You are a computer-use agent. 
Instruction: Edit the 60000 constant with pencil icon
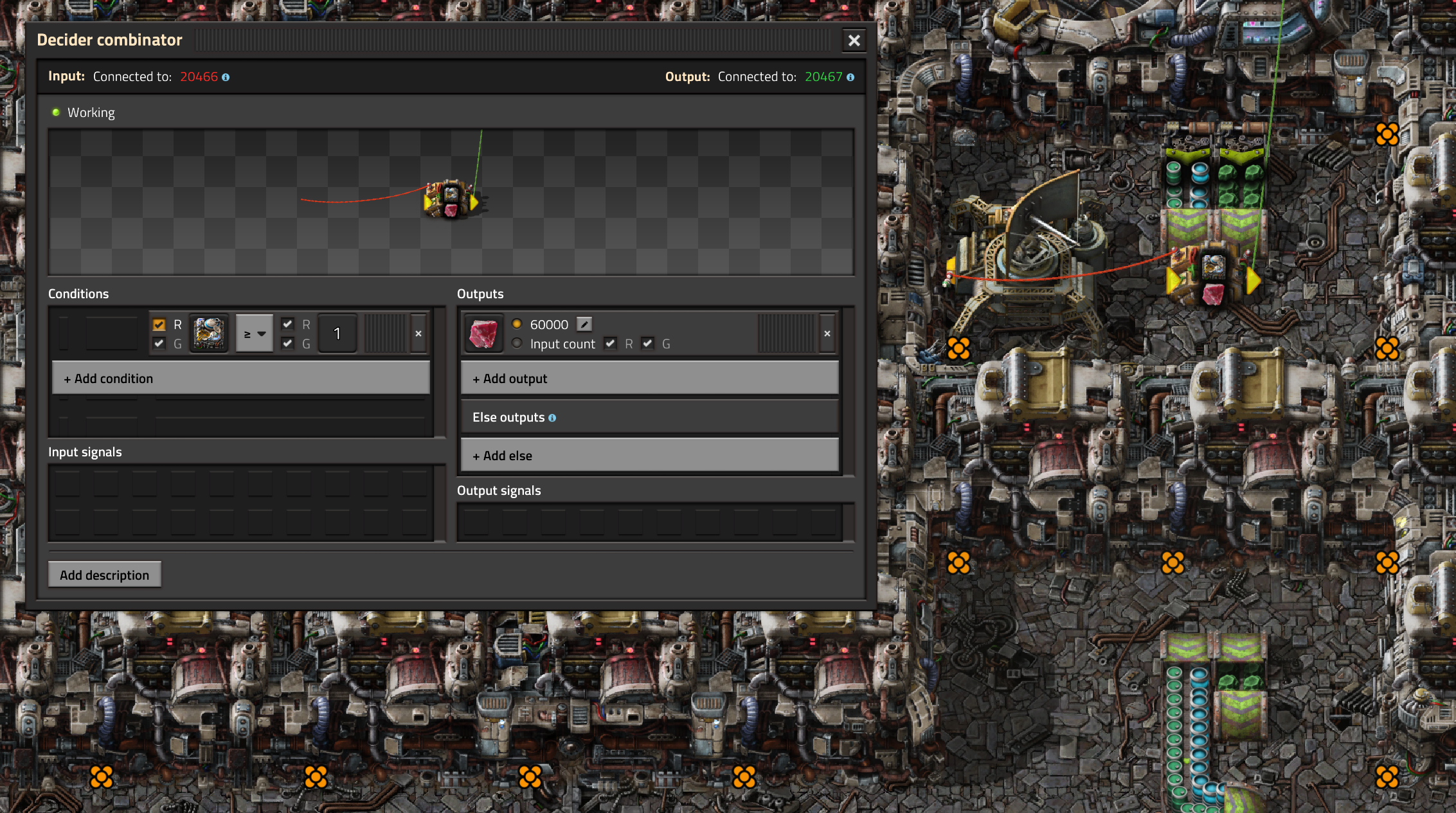(584, 324)
